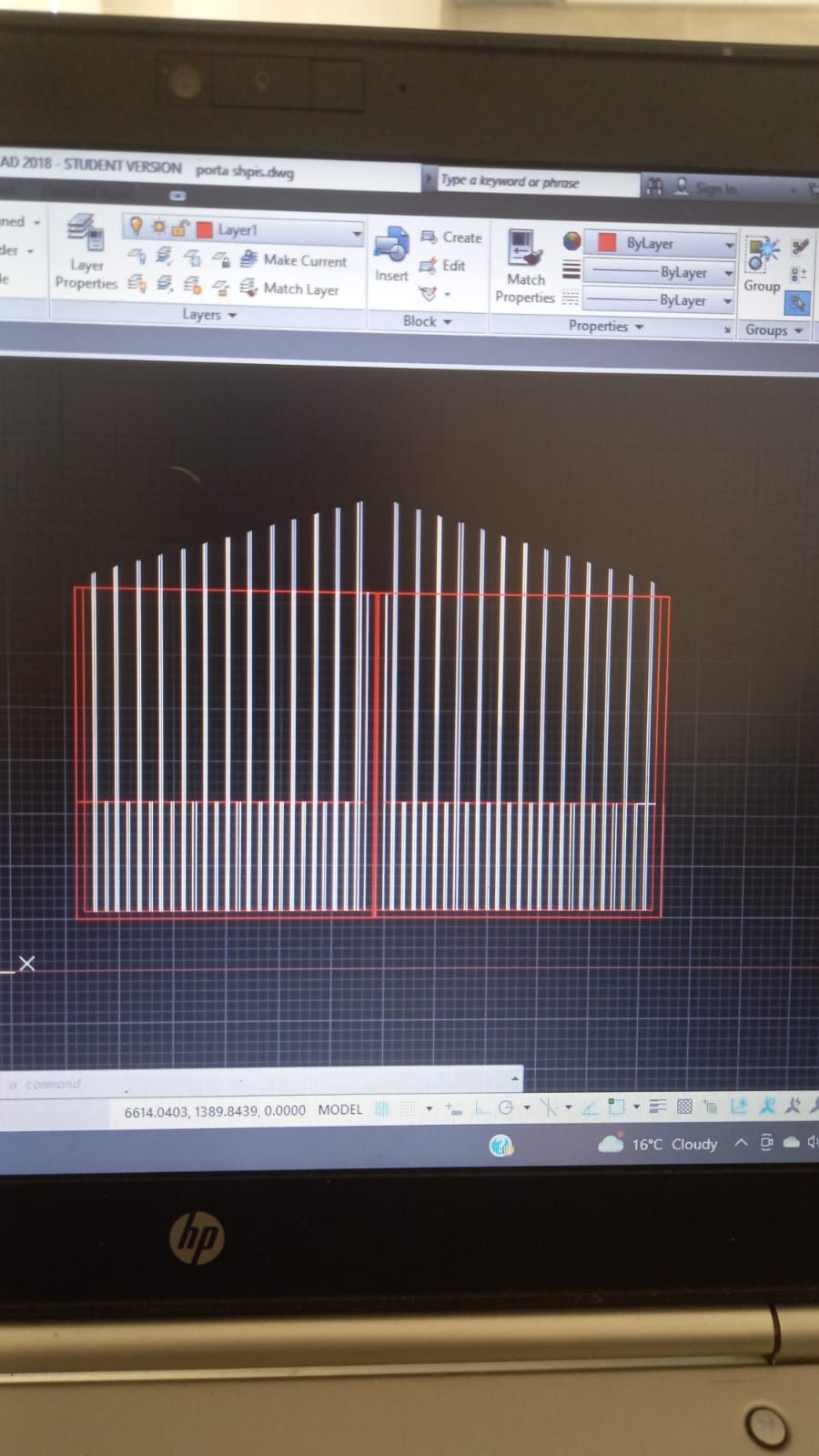The image size is (819, 1456).
Task: Click the Insert block icon
Action: [391, 255]
